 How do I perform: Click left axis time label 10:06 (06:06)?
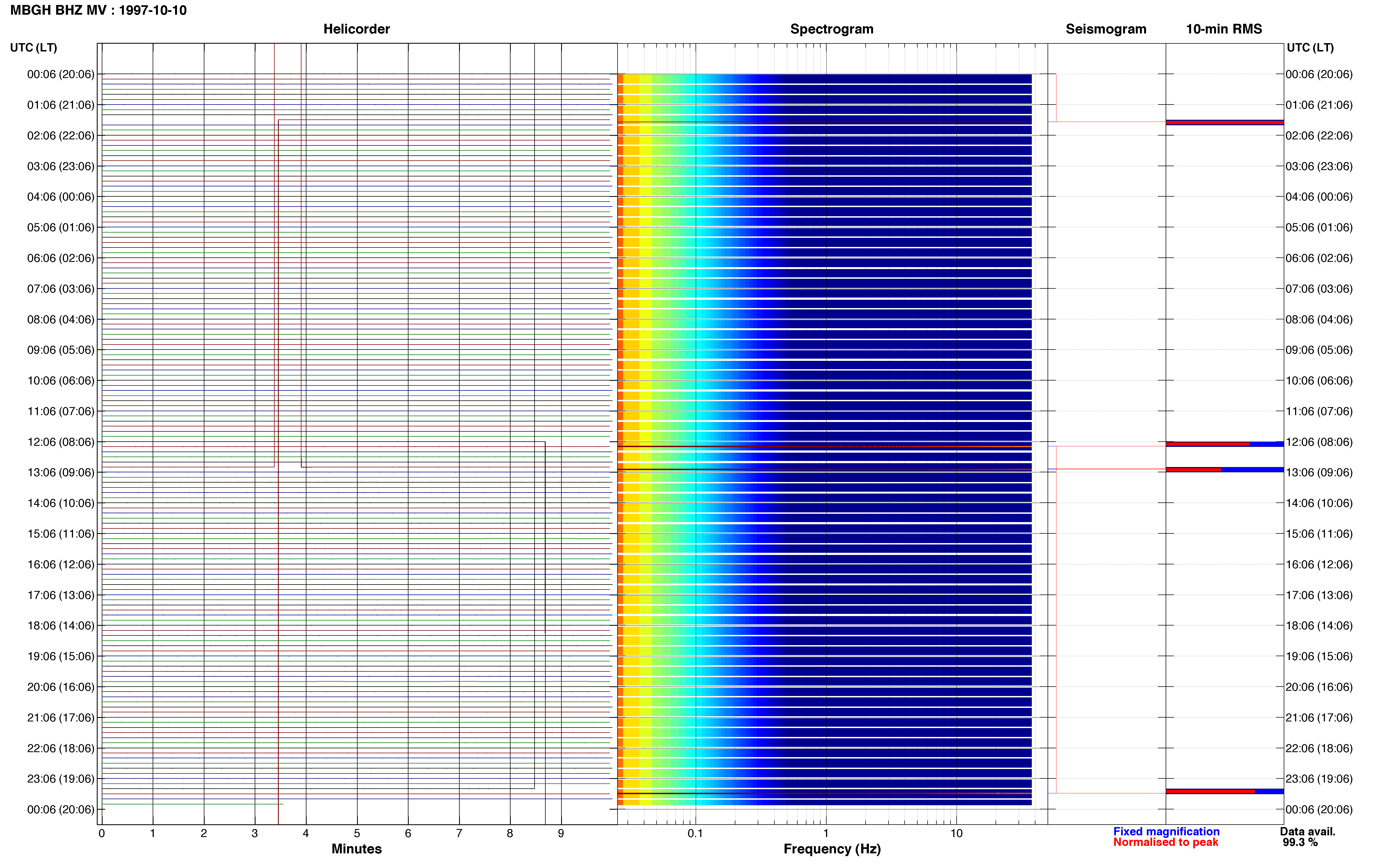click(61, 380)
